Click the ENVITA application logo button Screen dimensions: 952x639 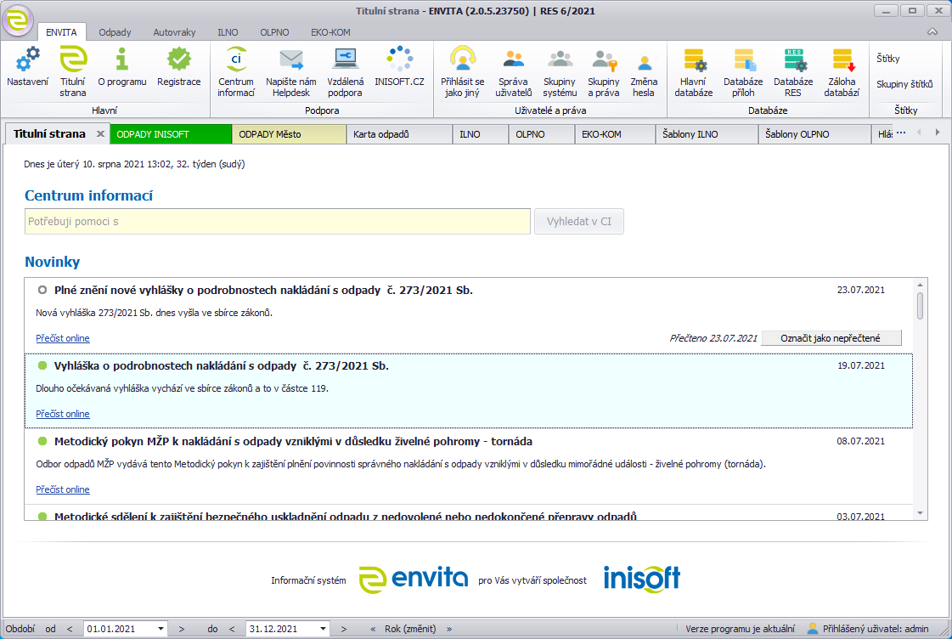point(18,20)
